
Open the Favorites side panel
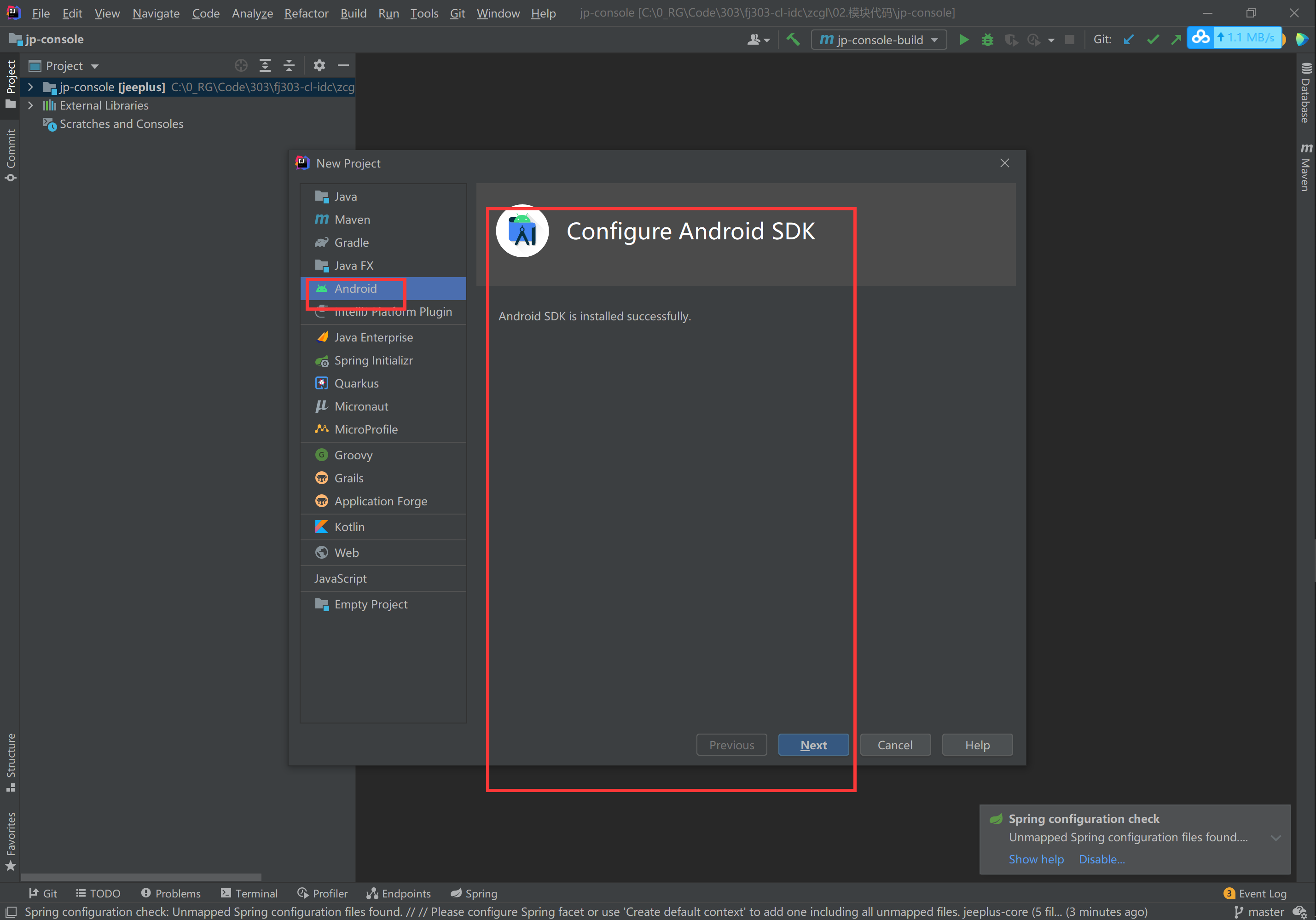11,841
